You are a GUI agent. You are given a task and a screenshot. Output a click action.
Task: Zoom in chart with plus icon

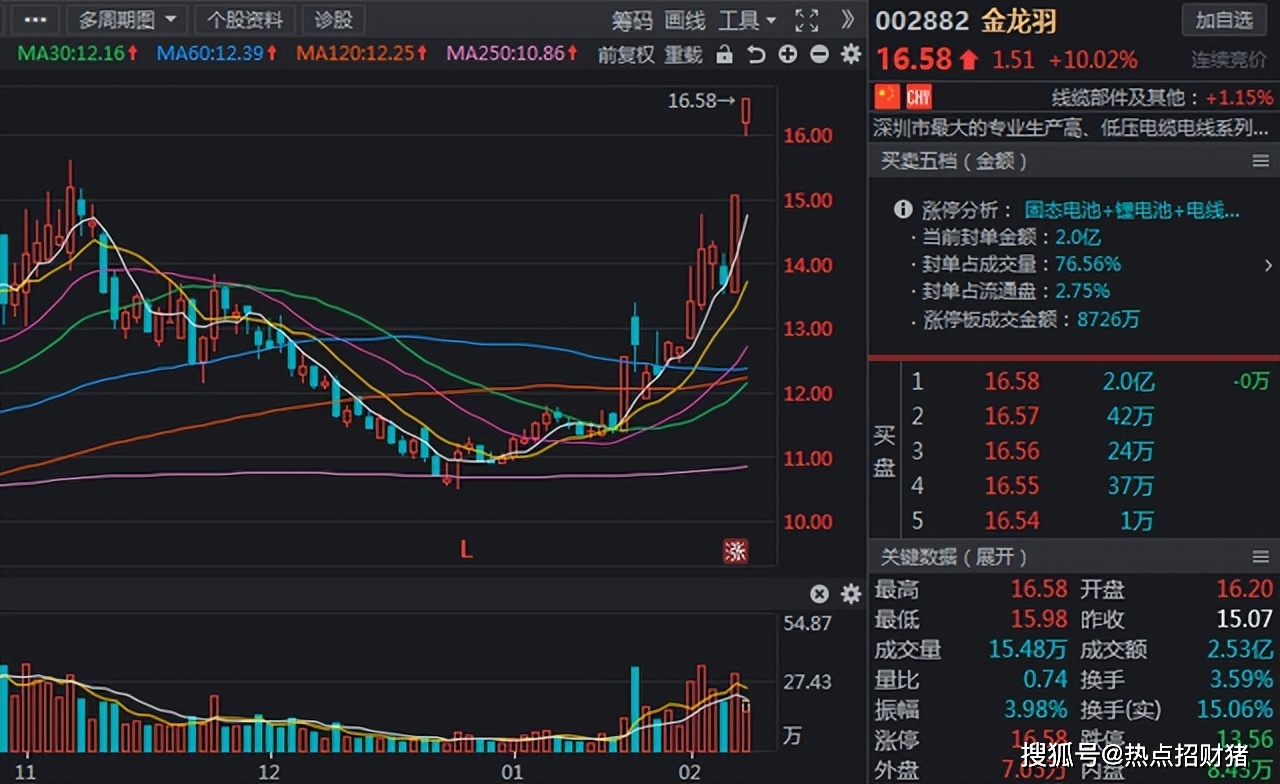point(788,54)
